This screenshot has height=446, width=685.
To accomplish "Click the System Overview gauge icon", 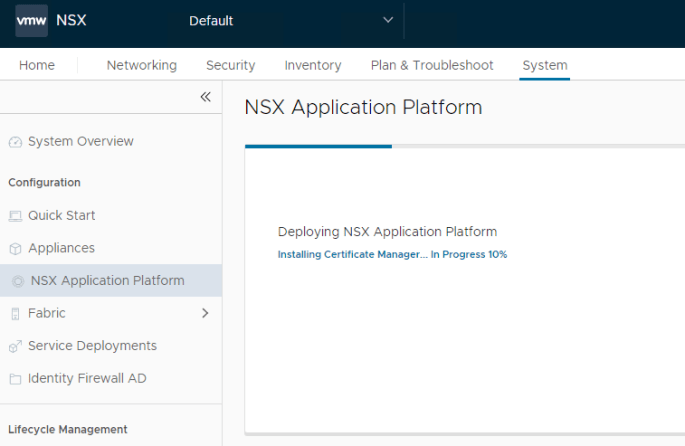I will click(x=15, y=142).
